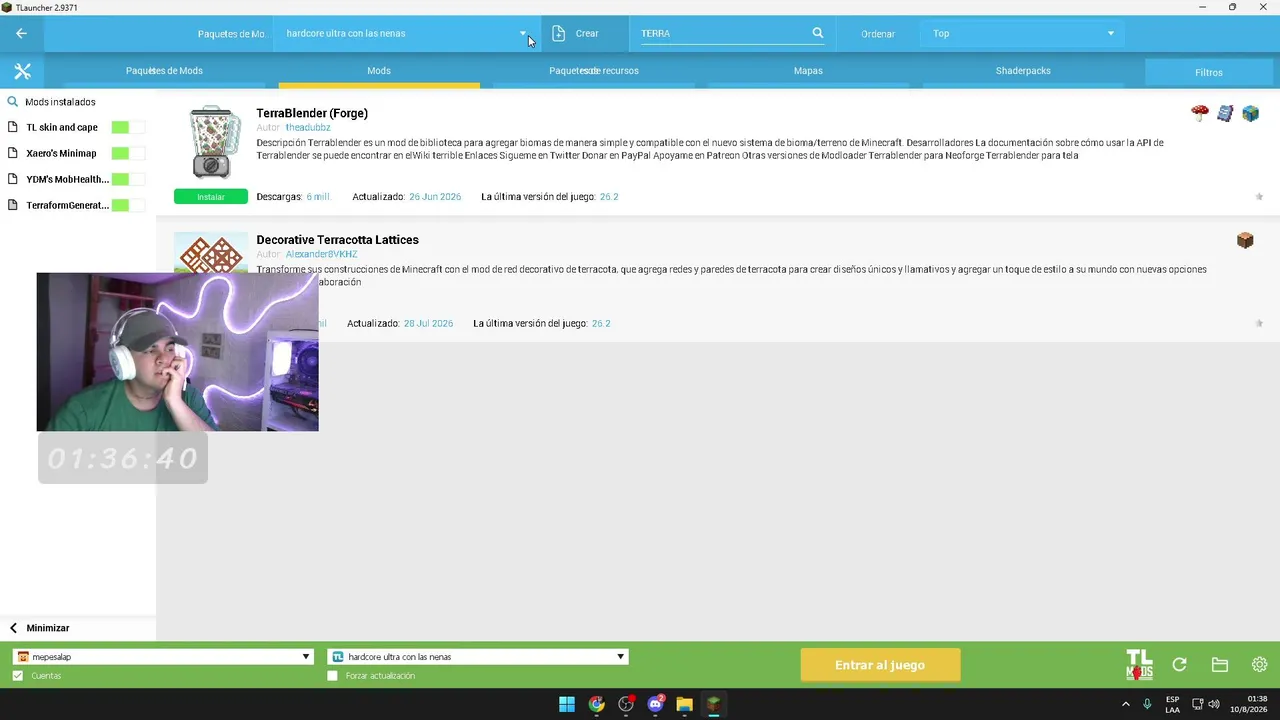
Task: Favorite Decorative Terracotta Lattices with its star
Action: 1259,323
